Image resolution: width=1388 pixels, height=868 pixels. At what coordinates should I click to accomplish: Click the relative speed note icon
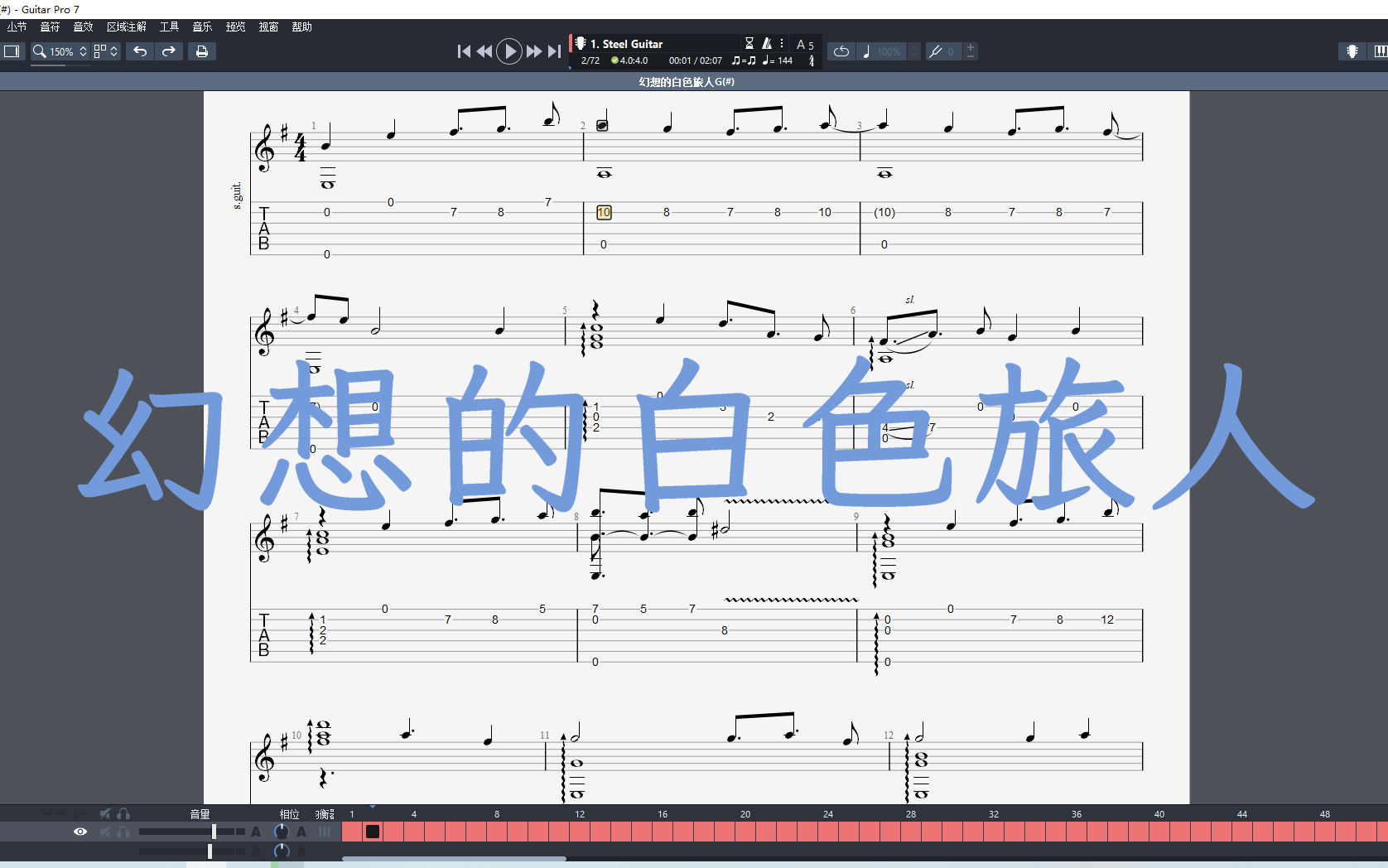866,51
